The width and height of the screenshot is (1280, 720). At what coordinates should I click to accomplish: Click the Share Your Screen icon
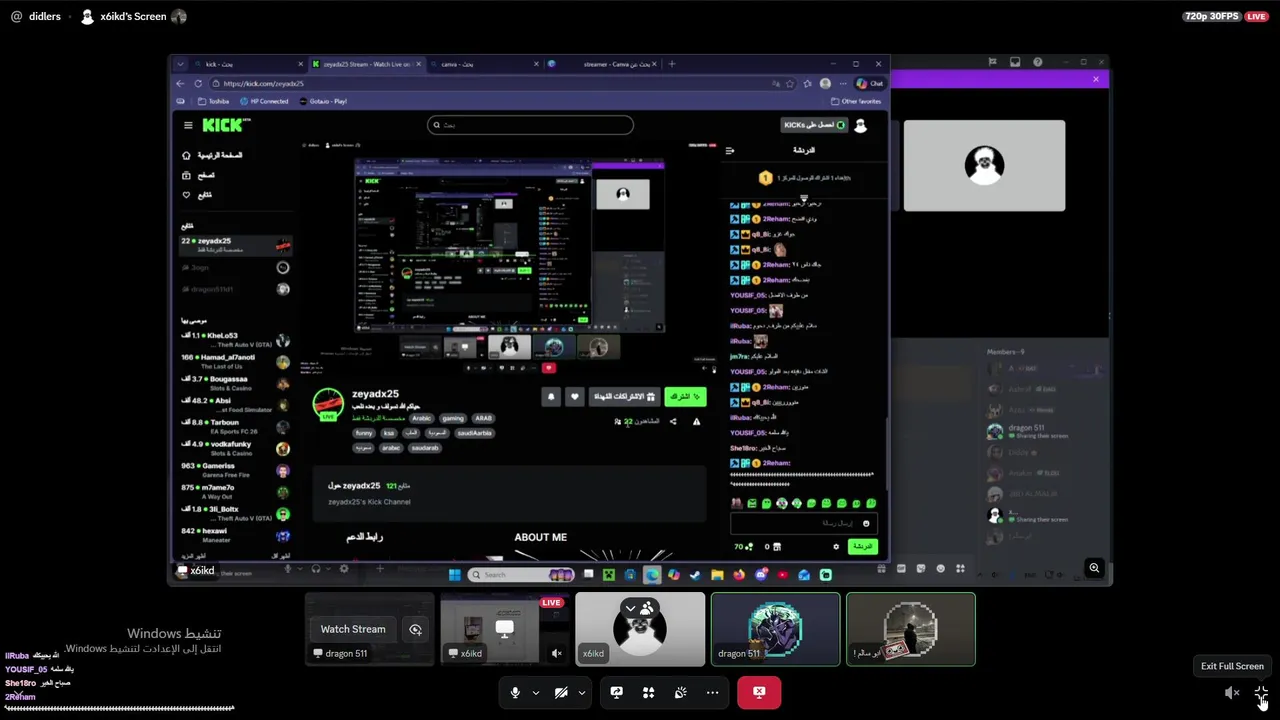pos(617,692)
